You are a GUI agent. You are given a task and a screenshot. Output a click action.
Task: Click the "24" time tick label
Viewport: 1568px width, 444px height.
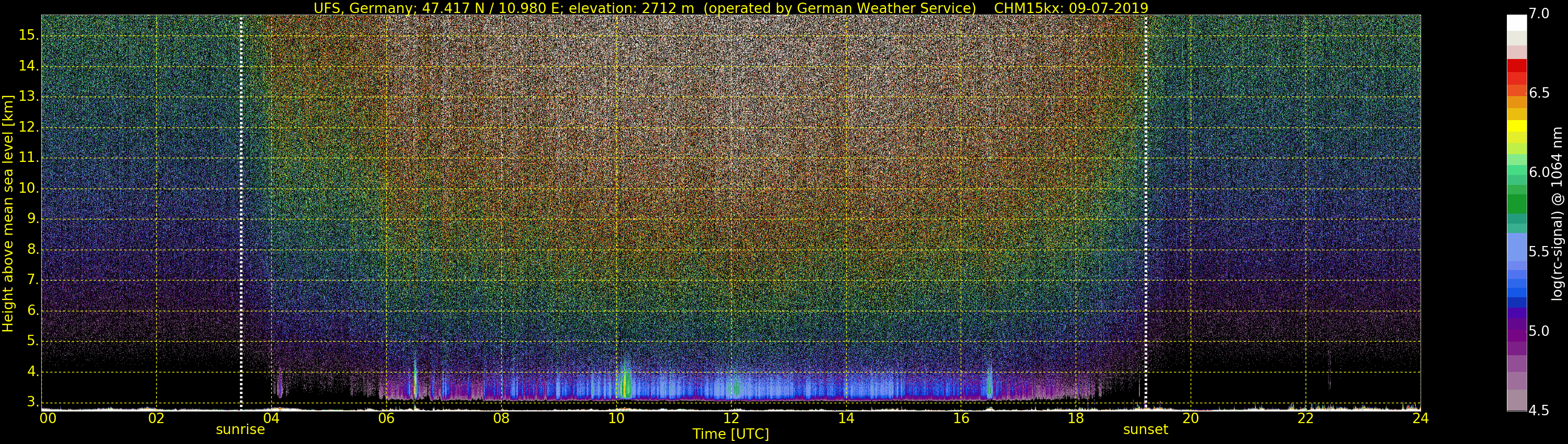click(1420, 418)
